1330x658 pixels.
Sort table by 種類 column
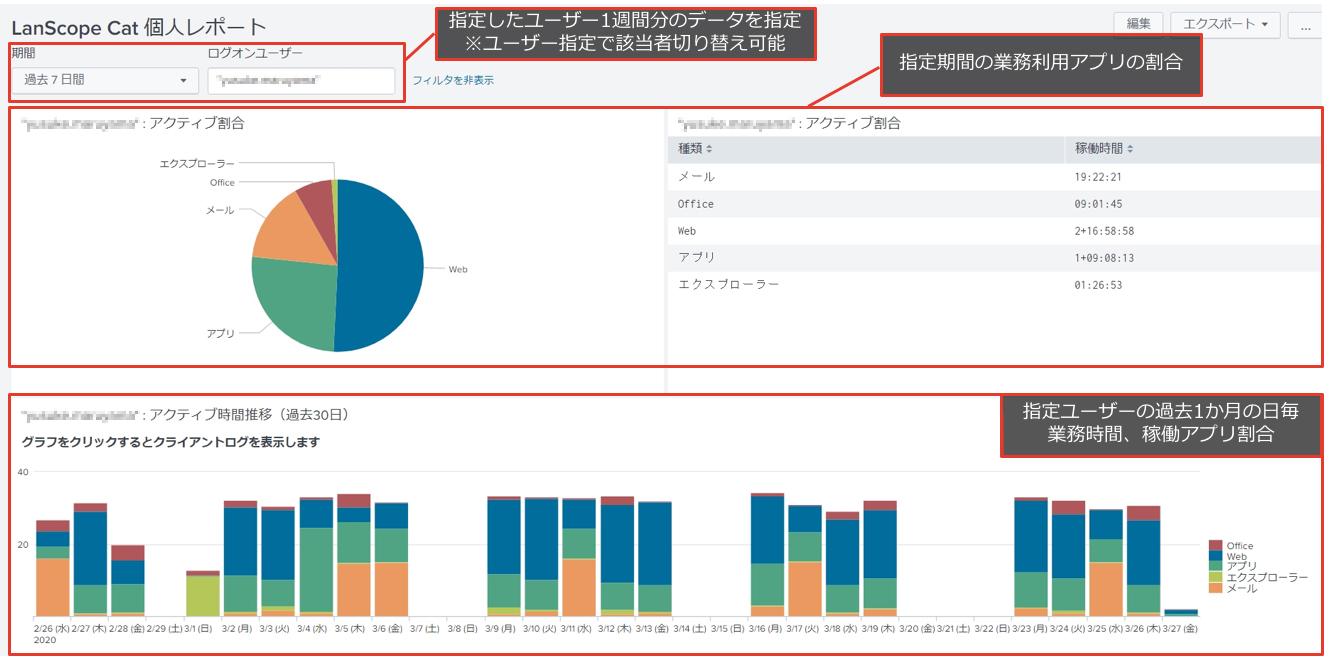coord(696,149)
